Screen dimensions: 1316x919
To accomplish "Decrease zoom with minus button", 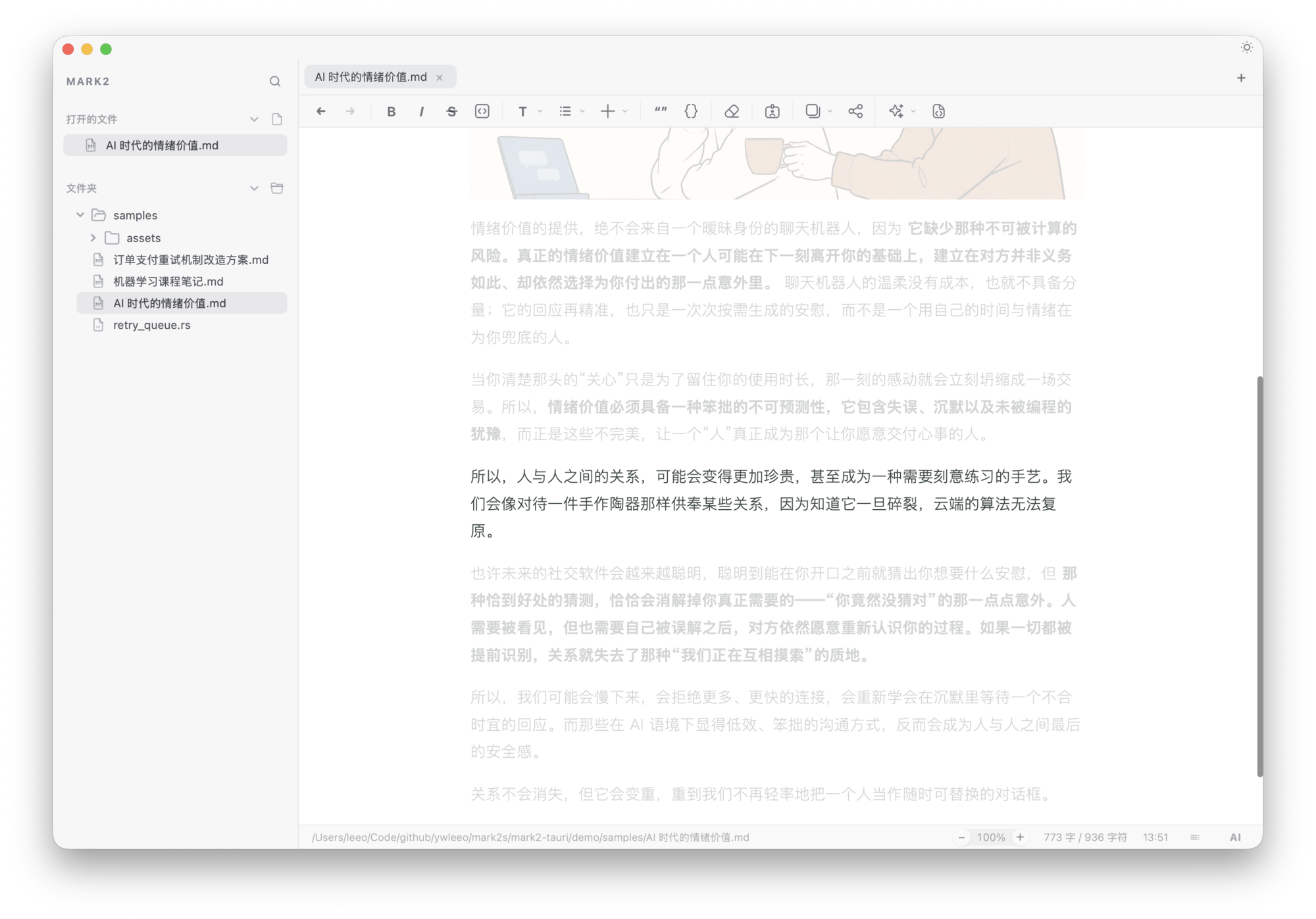I will click(961, 837).
